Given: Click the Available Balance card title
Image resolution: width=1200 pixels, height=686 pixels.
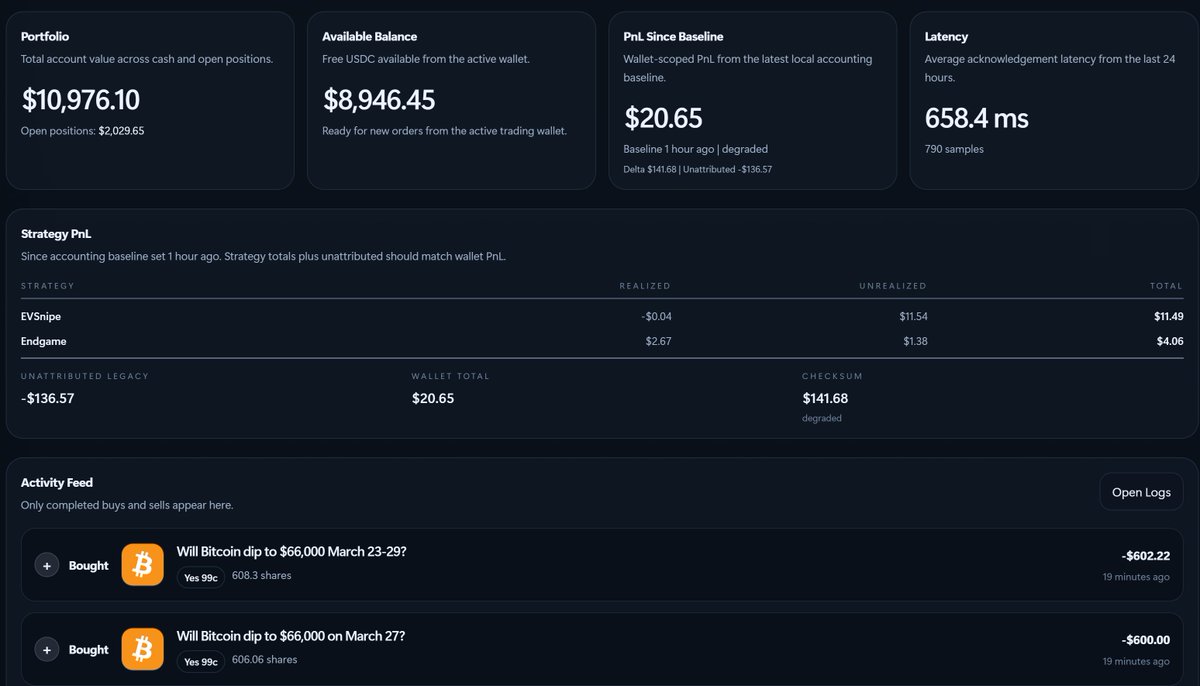Looking at the screenshot, I should point(369,36).
